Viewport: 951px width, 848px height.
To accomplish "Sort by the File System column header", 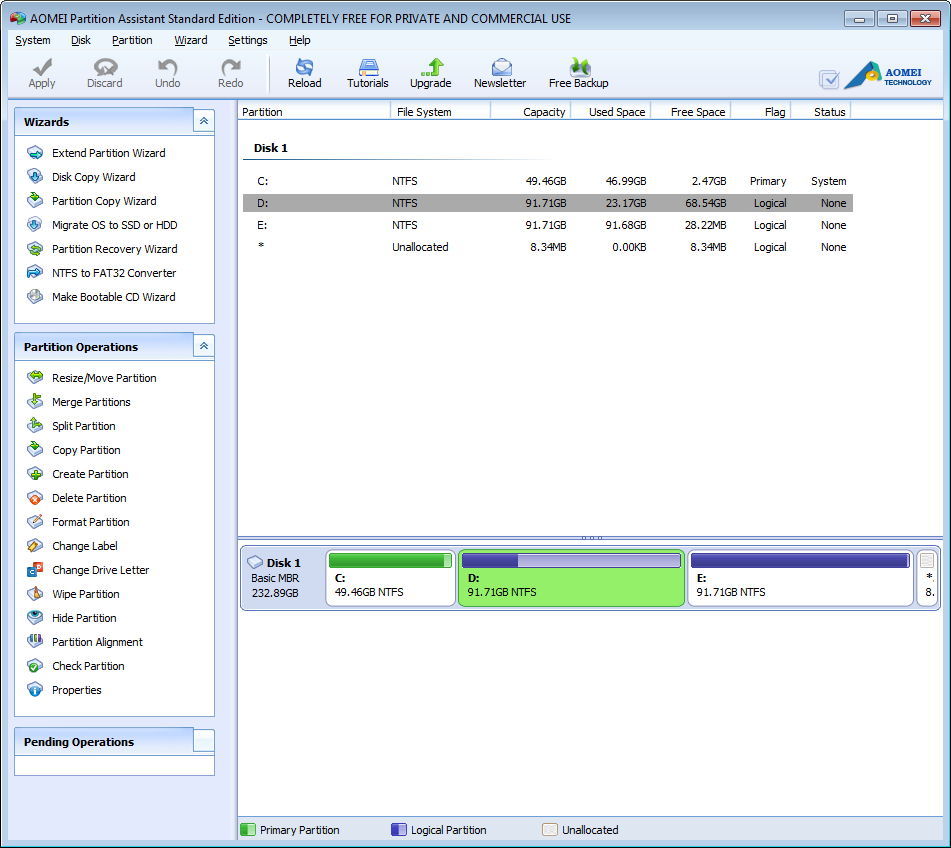I will point(440,112).
